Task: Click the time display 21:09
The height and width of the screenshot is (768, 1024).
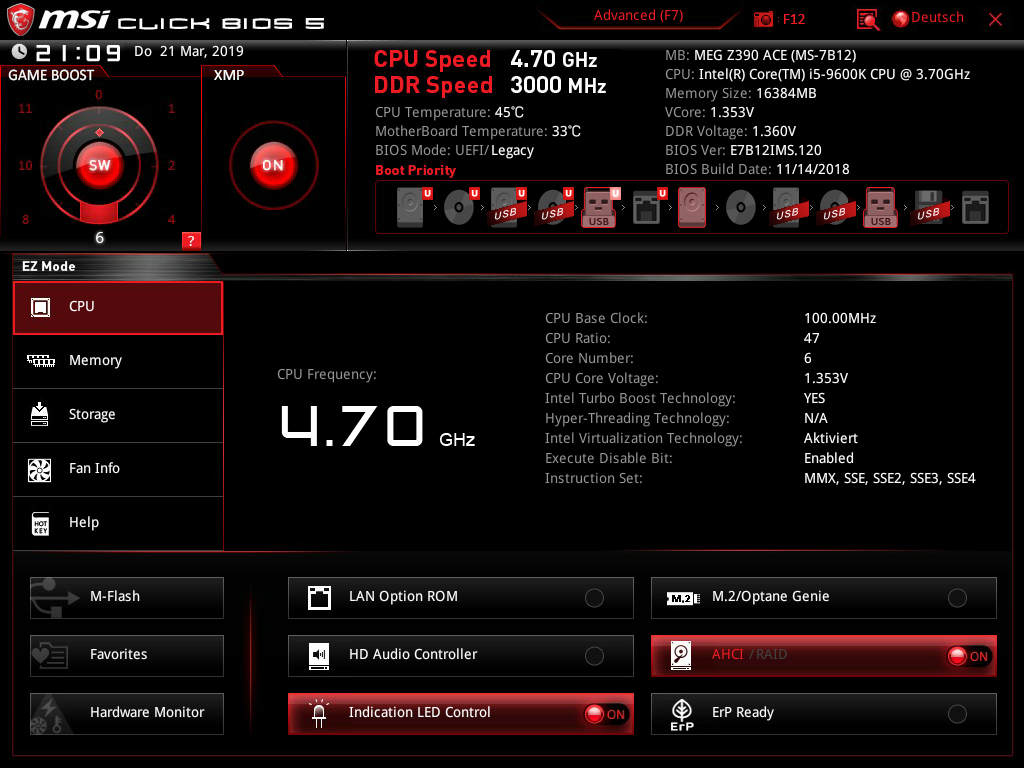Action: pos(78,52)
